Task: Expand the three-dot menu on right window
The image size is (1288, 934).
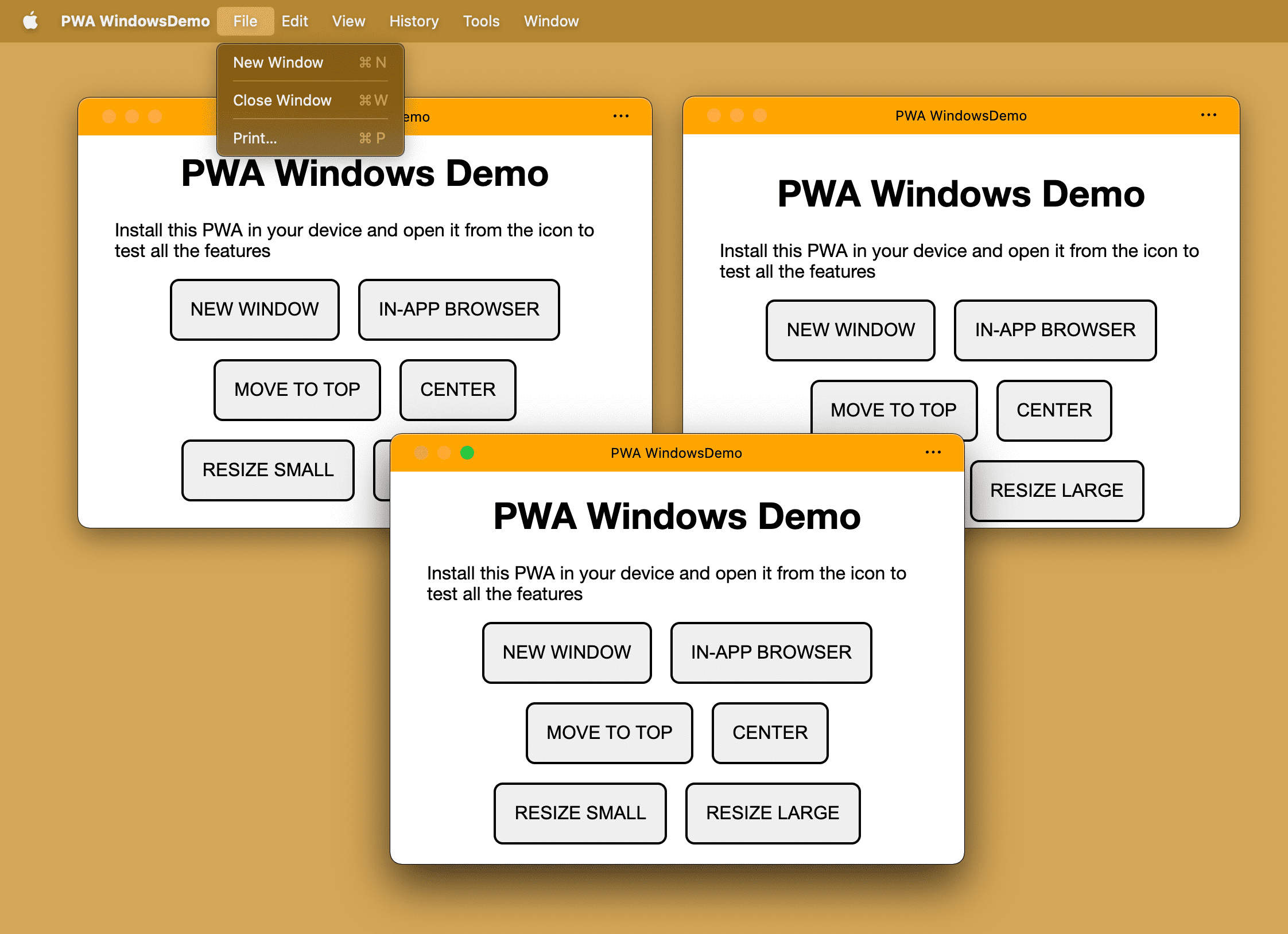Action: click(1209, 115)
